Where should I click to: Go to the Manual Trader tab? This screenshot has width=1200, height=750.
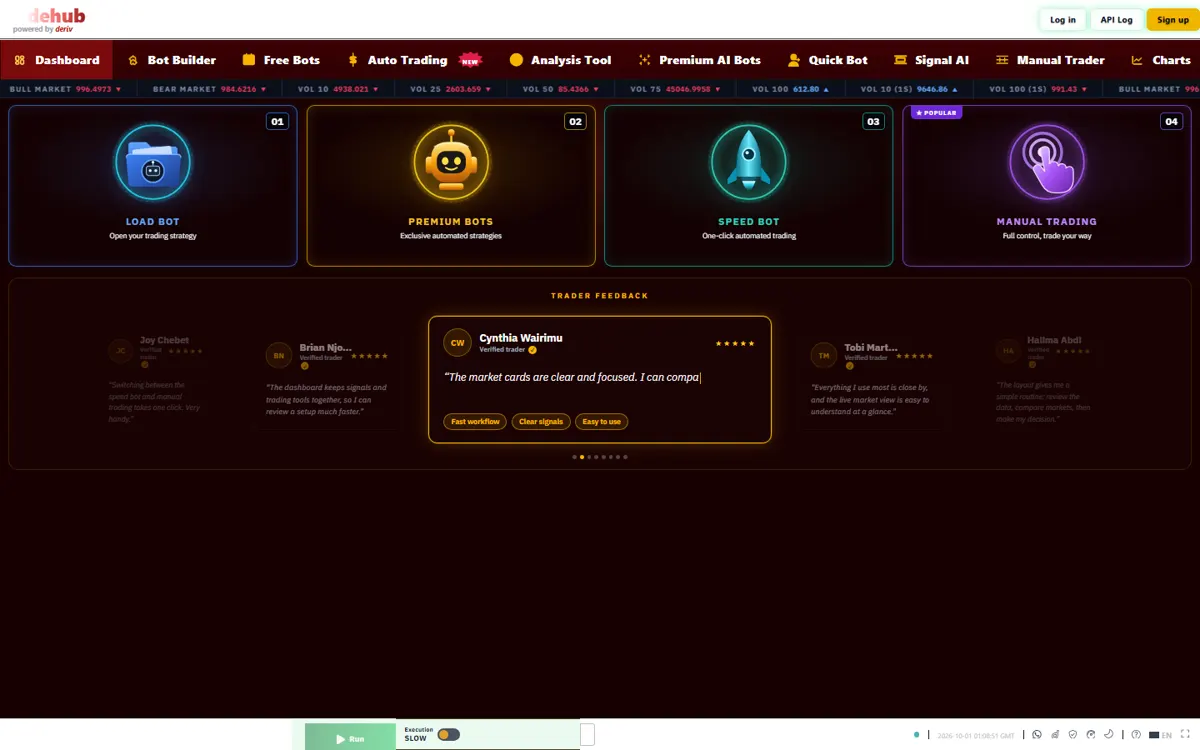(1049, 60)
